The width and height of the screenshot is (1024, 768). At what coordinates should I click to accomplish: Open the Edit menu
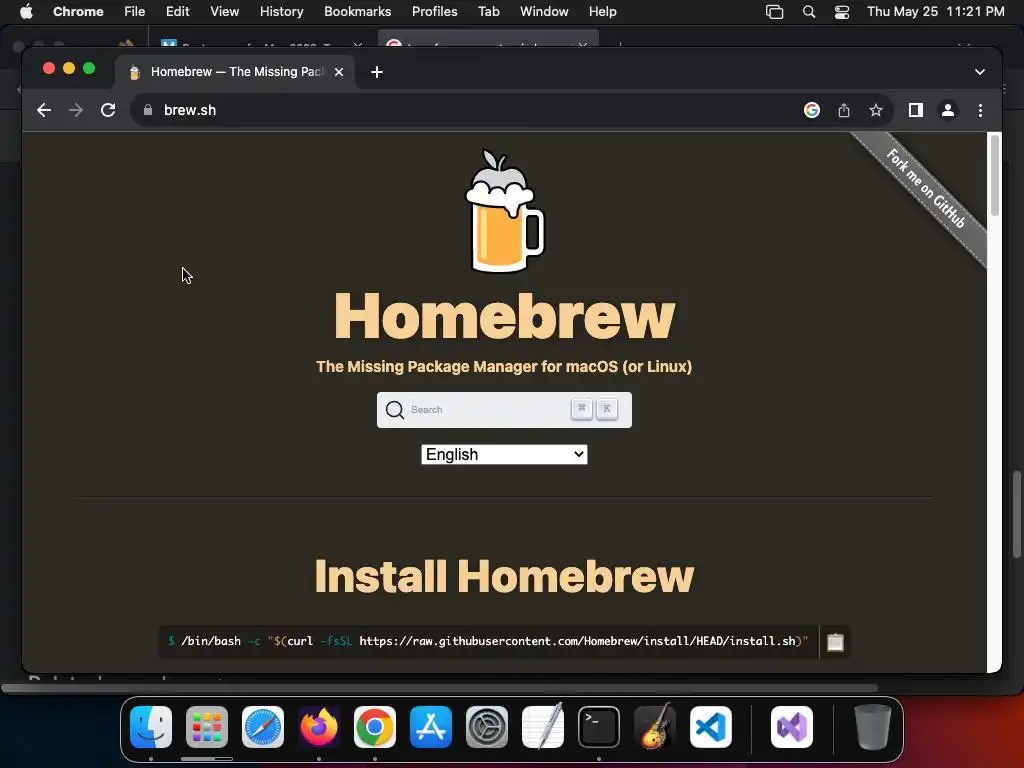178,12
